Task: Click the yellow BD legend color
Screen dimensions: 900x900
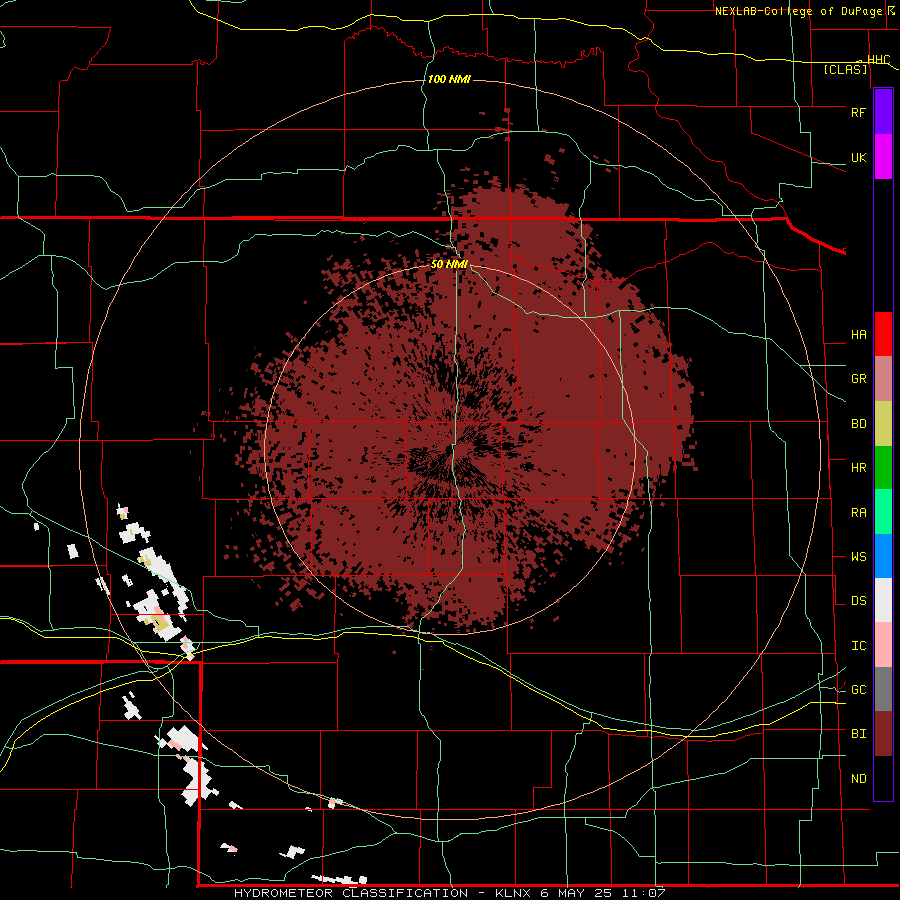Action: point(883,424)
